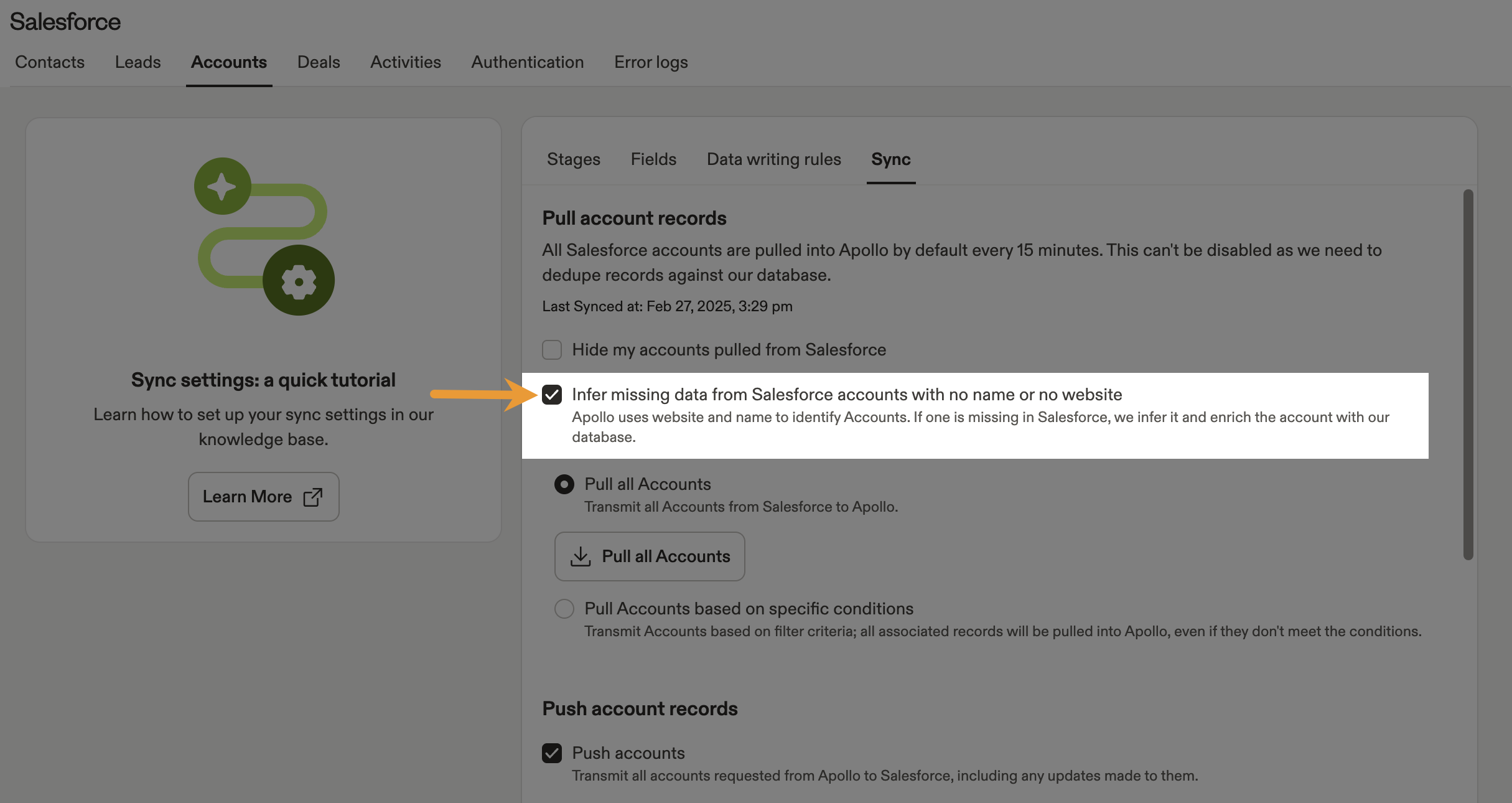Click the sync tutorial illustration
The image size is (1512, 803).
264,237
